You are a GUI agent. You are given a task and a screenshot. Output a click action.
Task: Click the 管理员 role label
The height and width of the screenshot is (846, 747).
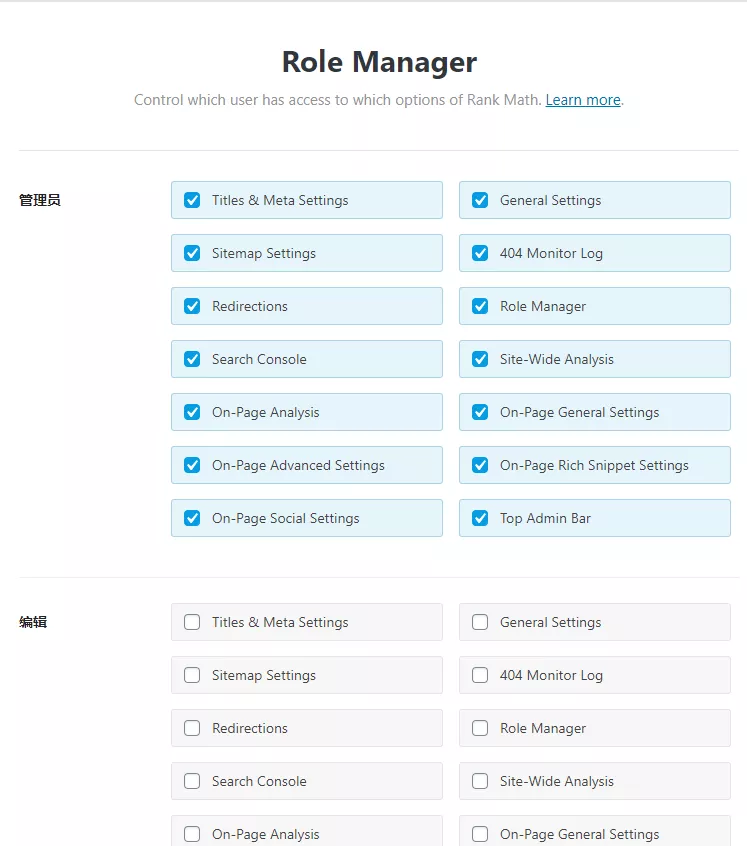pos(40,200)
